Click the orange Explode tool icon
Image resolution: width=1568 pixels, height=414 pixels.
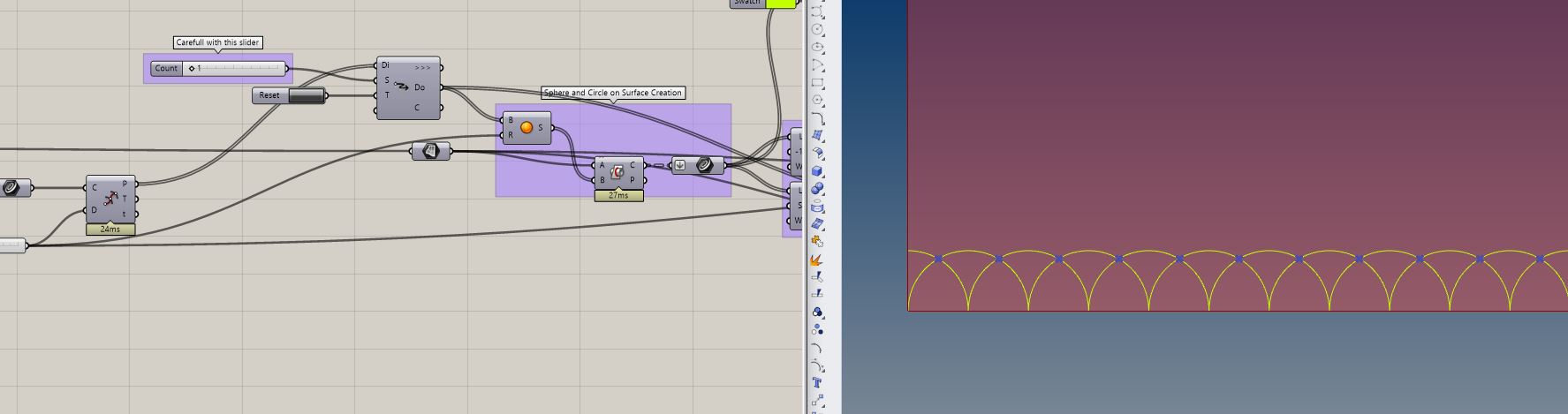click(x=817, y=260)
